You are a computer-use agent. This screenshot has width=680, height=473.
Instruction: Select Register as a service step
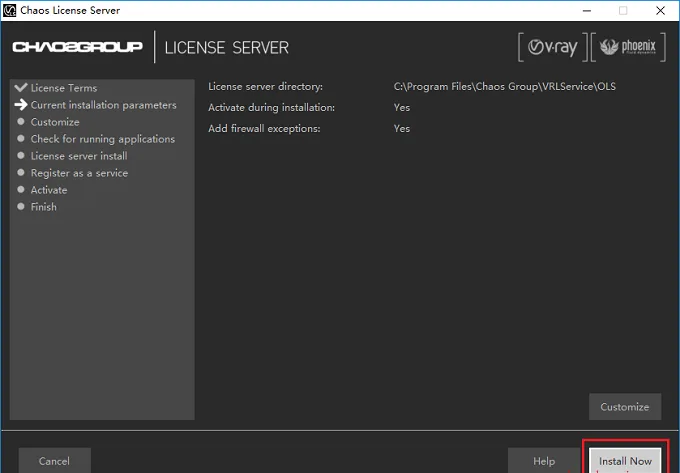(79, 173)
